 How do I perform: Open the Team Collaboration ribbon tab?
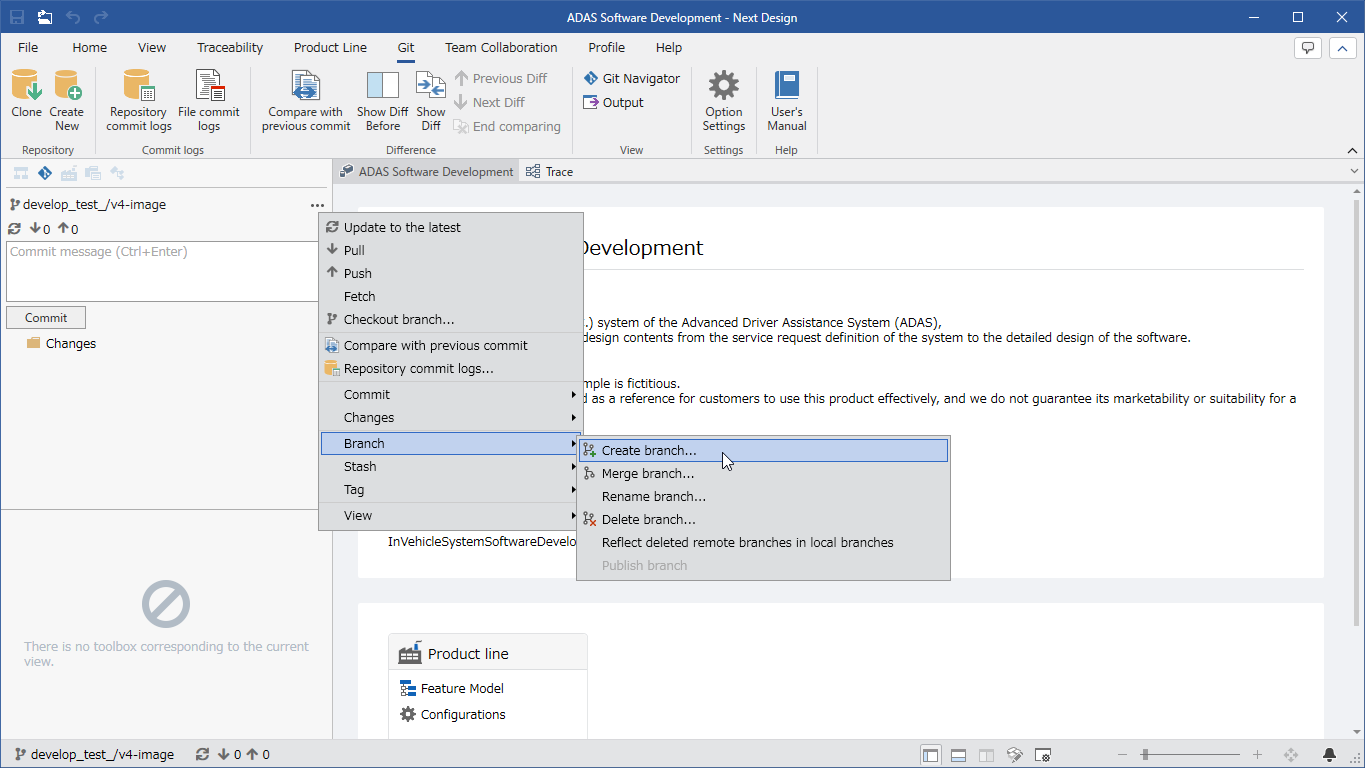tap(501, 47)
